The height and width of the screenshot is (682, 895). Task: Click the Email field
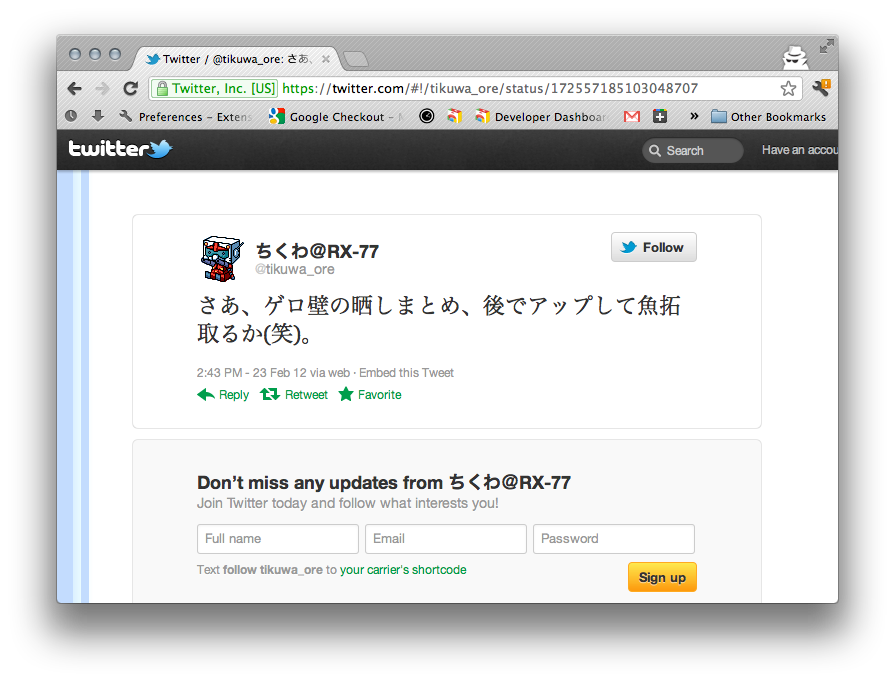pyautogui.click(x=446, y=539)
